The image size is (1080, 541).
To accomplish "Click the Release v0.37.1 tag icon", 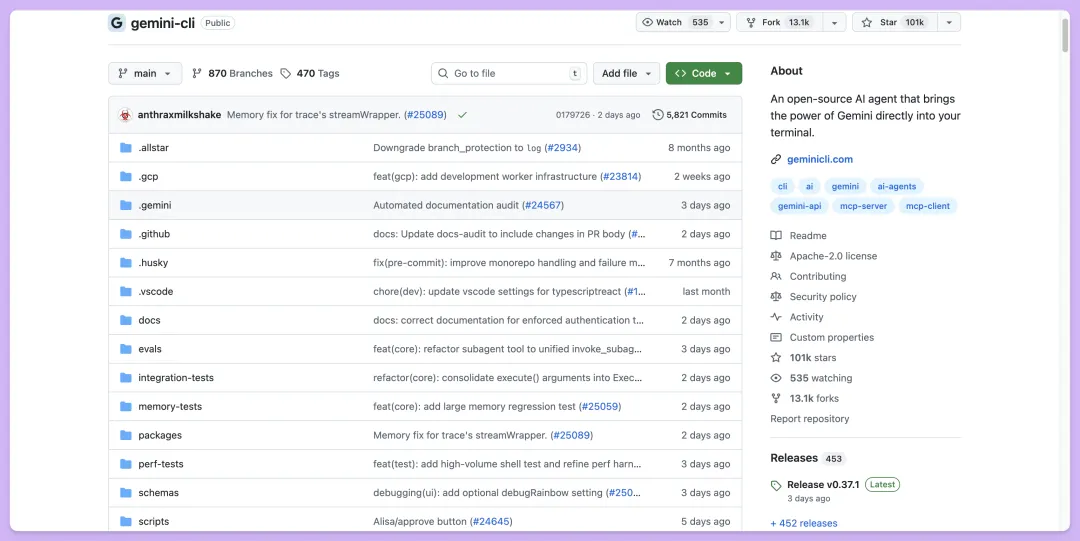I will point(776,485).
